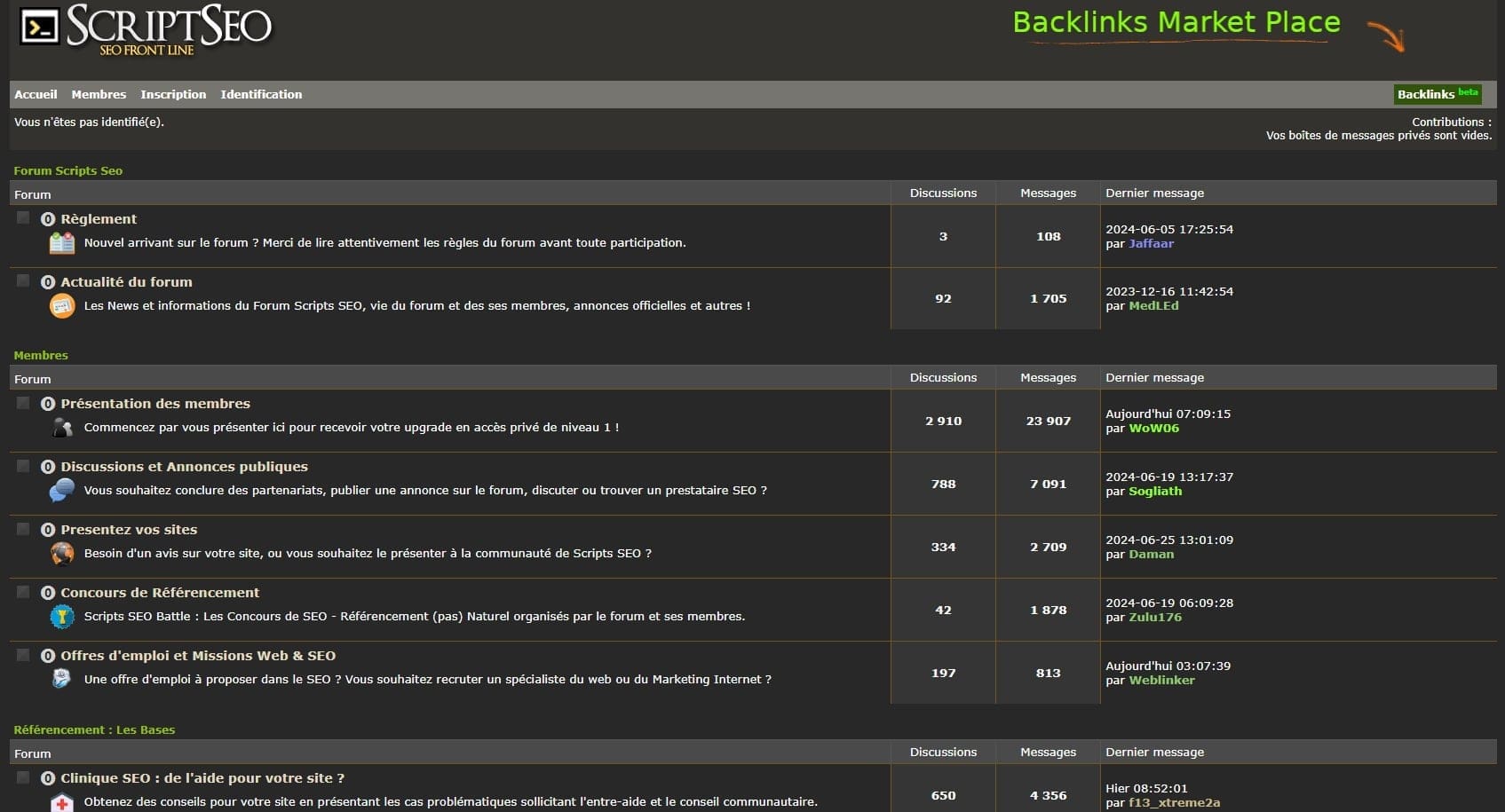
Task: Click the WoW06 last poster name
Action: [1157, 428]
